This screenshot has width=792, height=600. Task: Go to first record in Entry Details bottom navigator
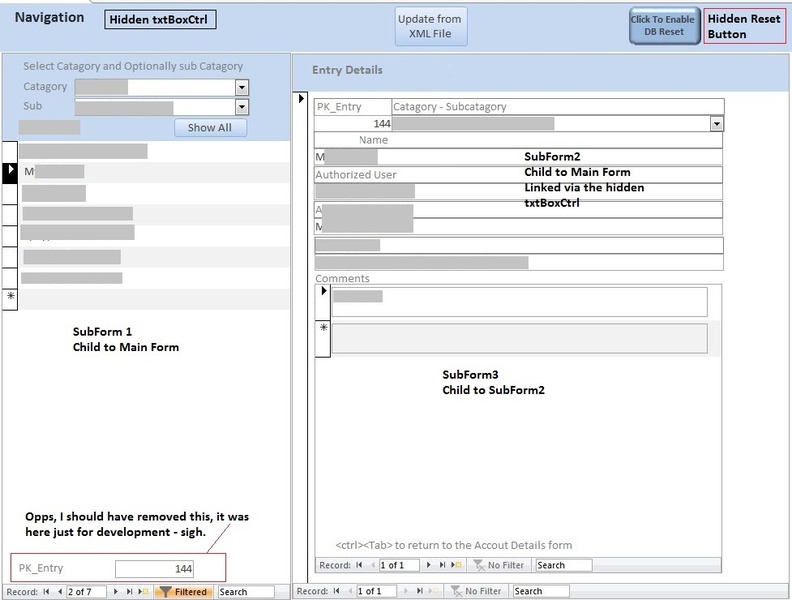338,592
